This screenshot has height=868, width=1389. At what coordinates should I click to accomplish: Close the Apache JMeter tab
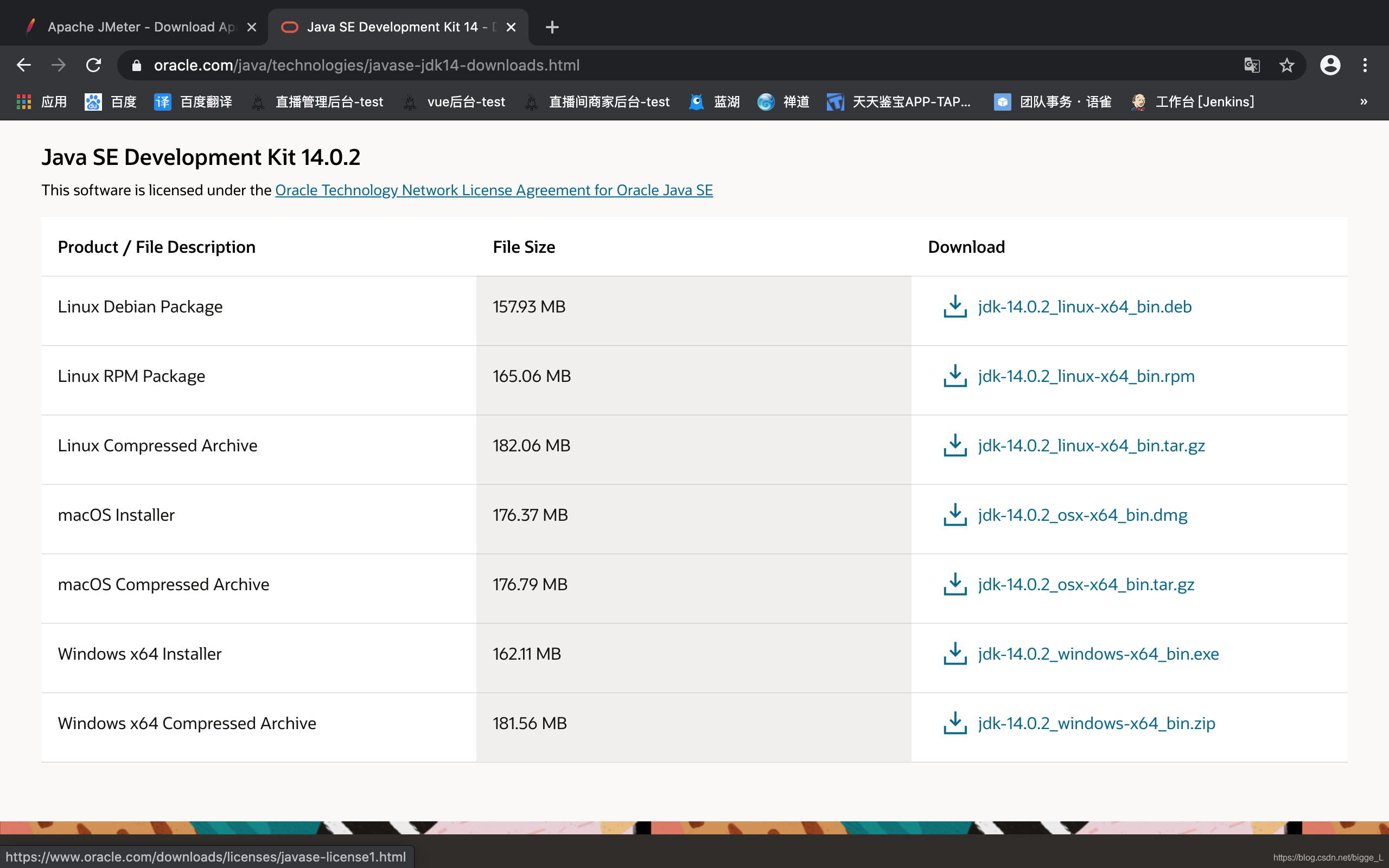251,27
